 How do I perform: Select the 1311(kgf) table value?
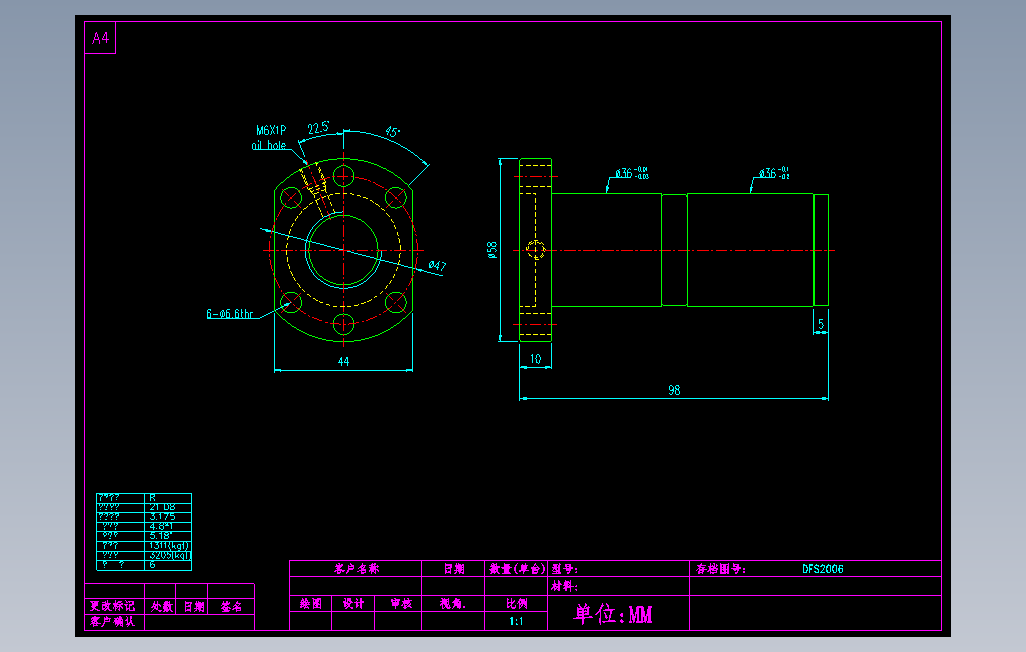(x=169, y=545)
